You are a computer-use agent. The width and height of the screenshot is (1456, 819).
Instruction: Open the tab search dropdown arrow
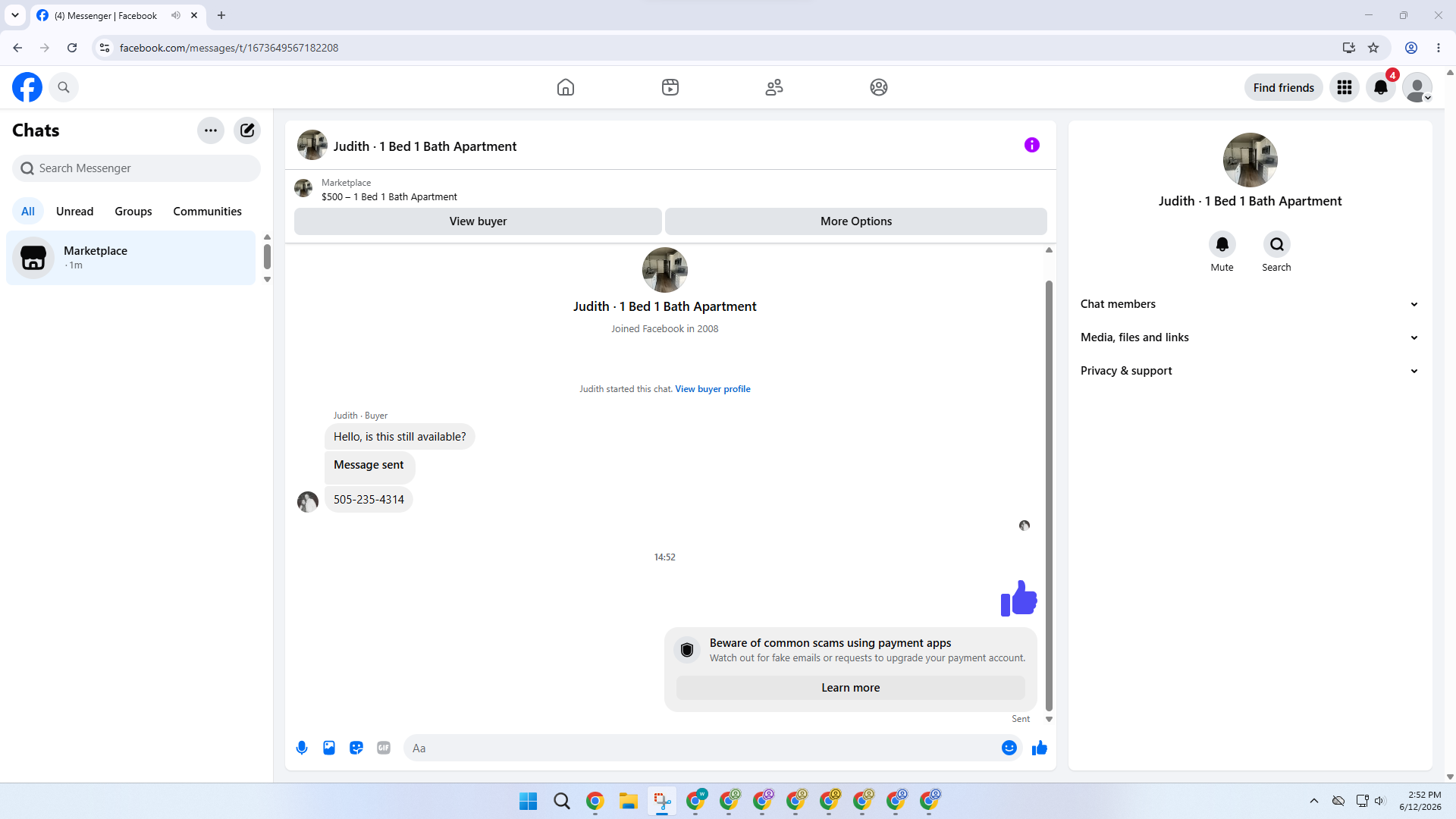click(15, 15)
